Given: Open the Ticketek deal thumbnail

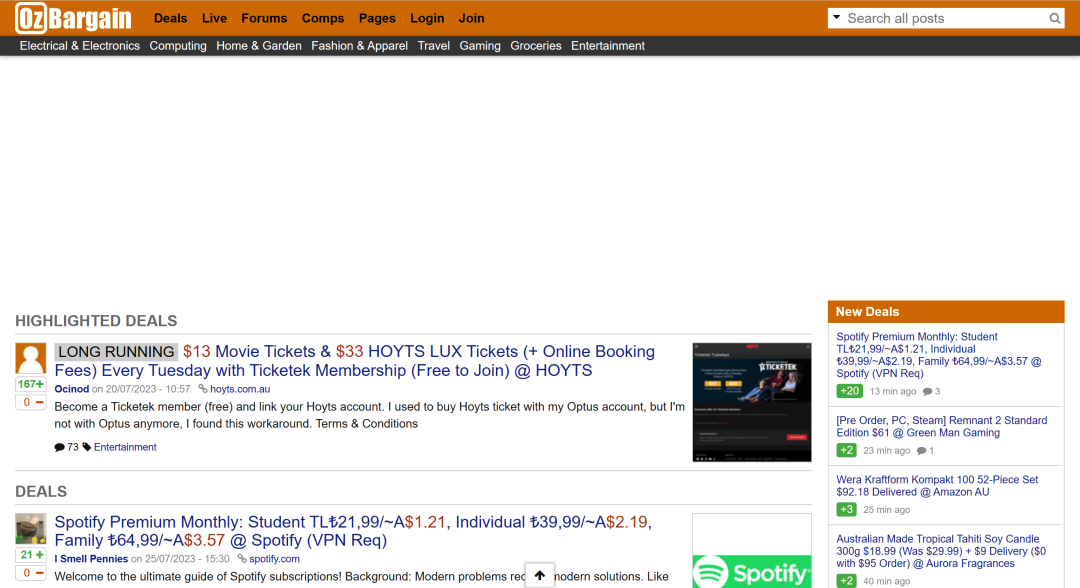Looking at the screenshot, I should tap(751, 402).
